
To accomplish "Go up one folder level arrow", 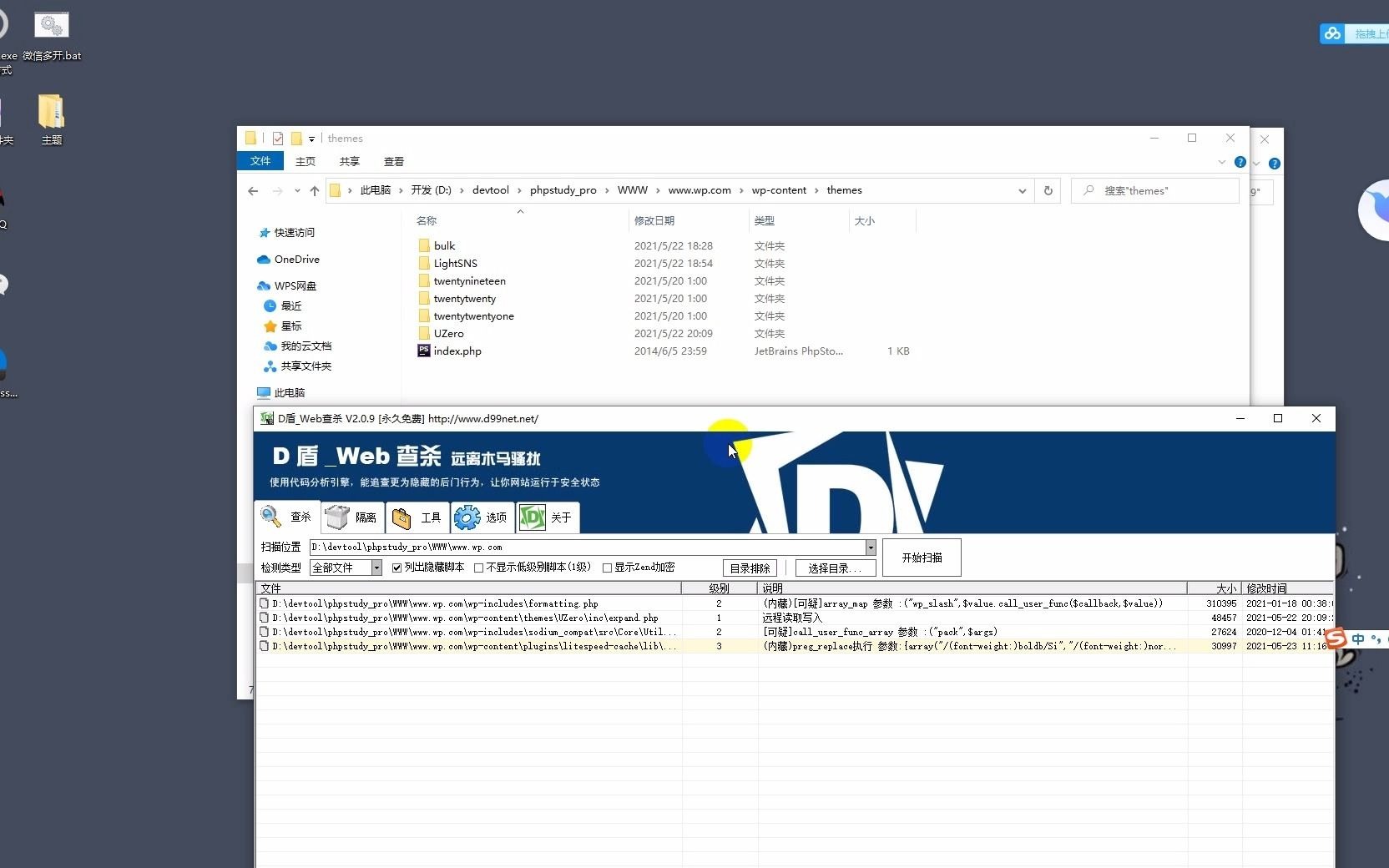I will 315,190.
